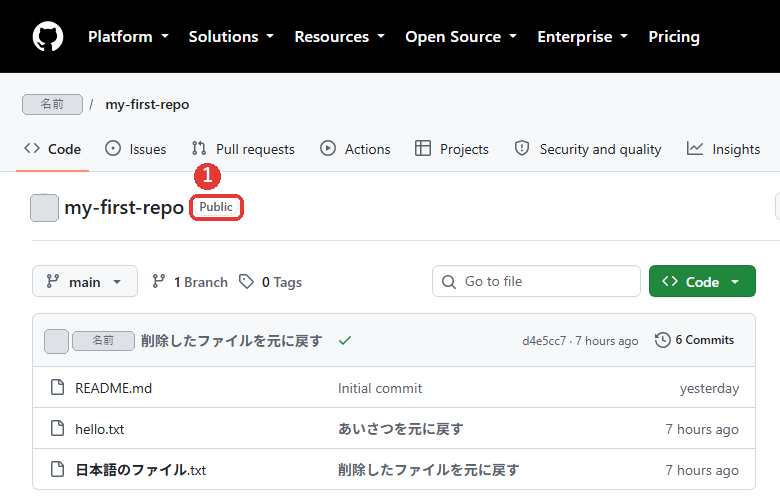This screenshot has width=780, height=500.
Task: Open the Enterprise dropdown
Action: [583, 36]
